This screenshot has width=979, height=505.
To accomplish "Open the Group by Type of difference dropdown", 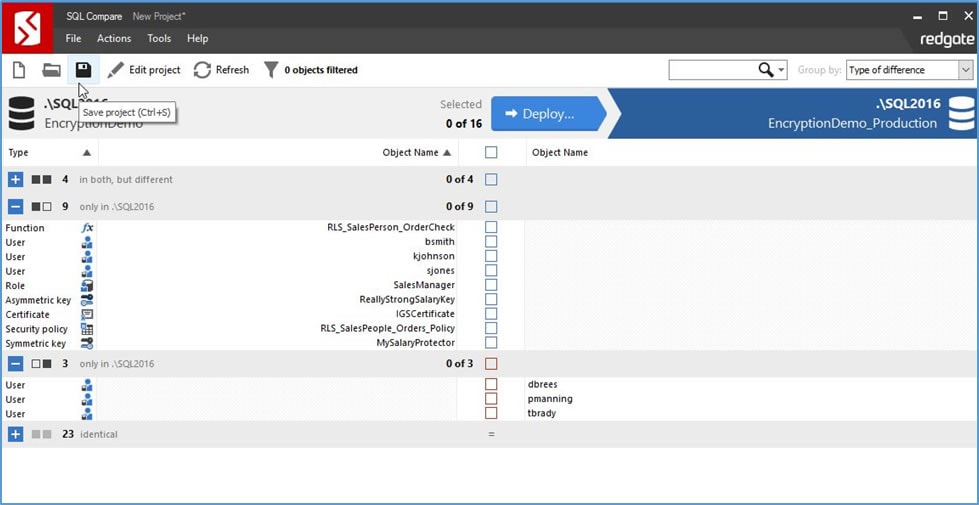I will (909, 70).
